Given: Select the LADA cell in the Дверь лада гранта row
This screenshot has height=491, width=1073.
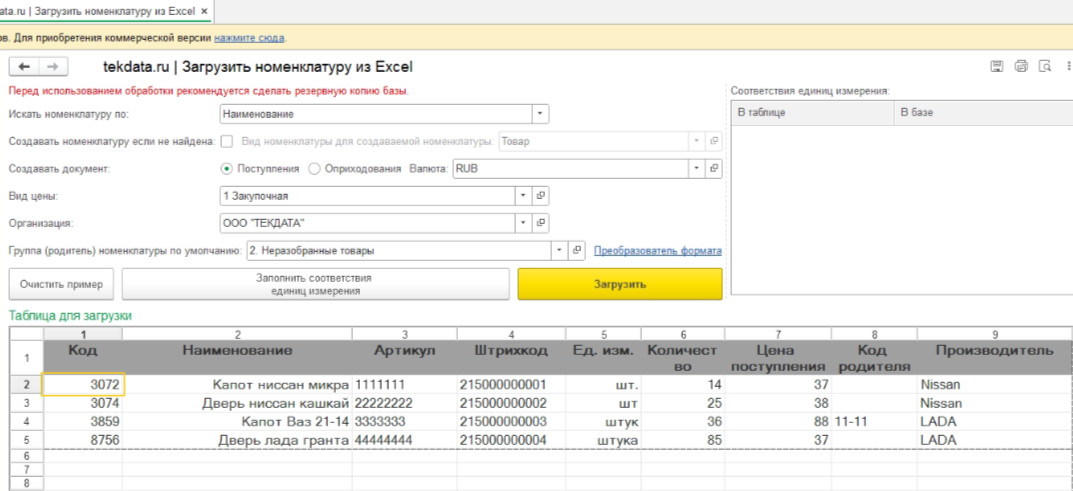Looking at the screenshot, I should coord(995,440).
